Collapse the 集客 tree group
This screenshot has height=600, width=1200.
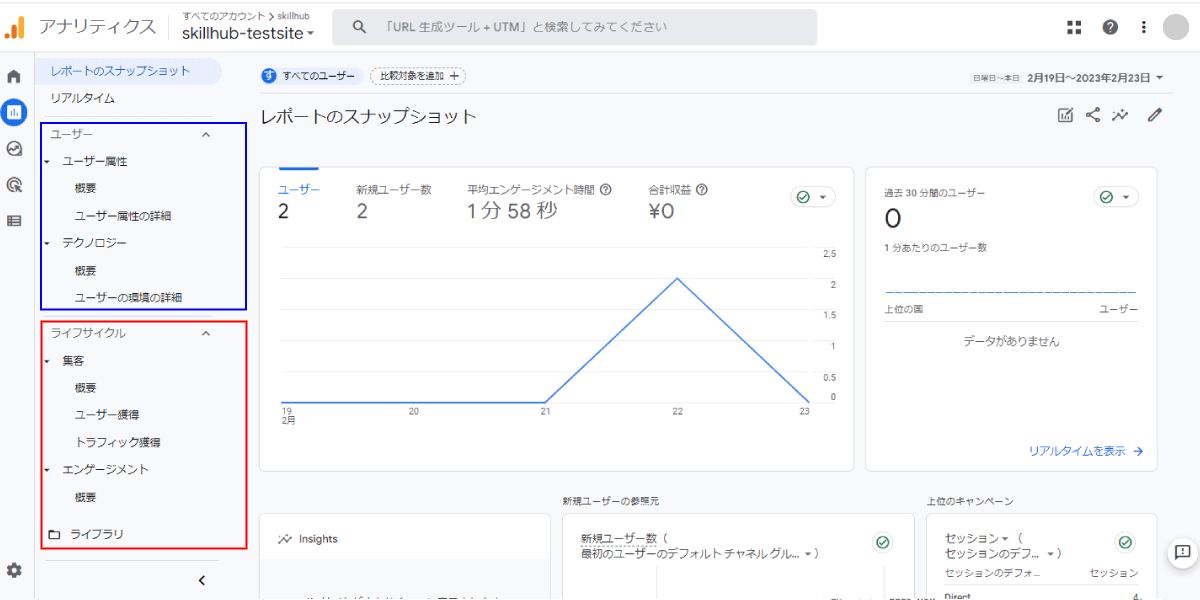[x=47, y=360]
